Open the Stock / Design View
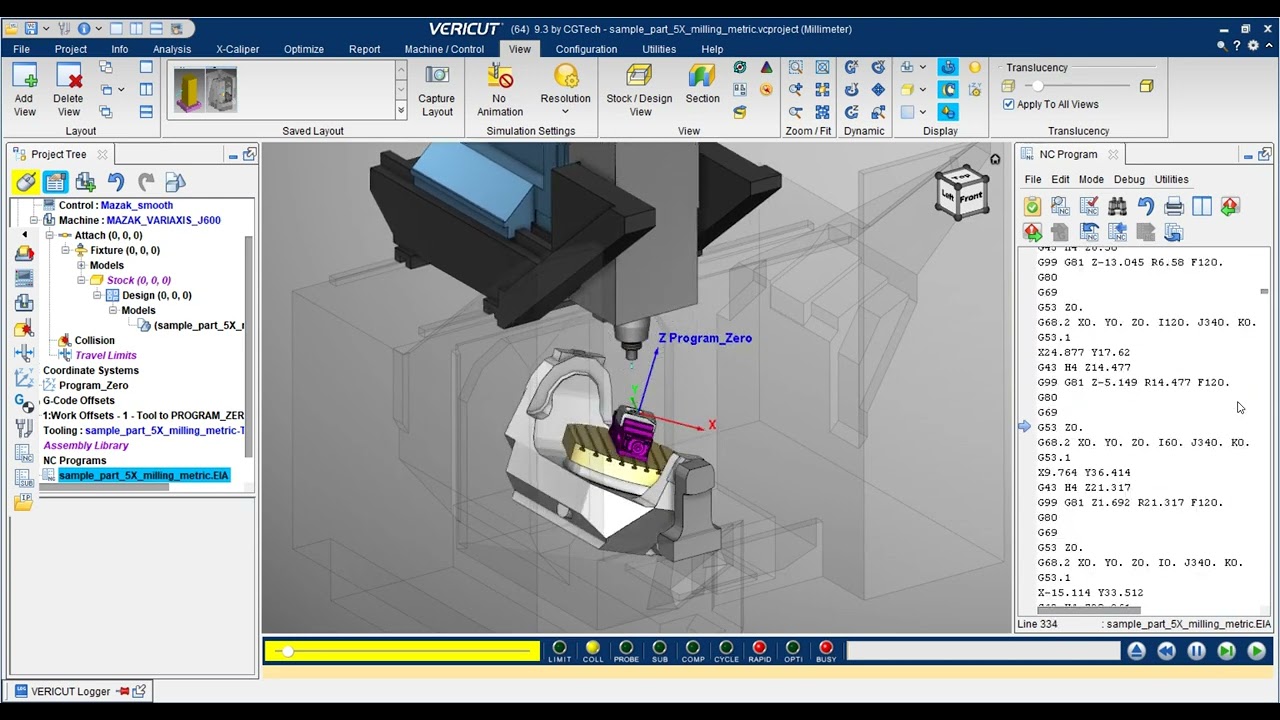 (x=639, y=77)
